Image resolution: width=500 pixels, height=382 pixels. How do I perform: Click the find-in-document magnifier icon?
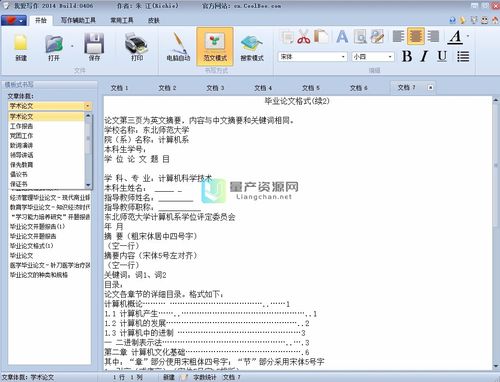click(x=360, y=36)
